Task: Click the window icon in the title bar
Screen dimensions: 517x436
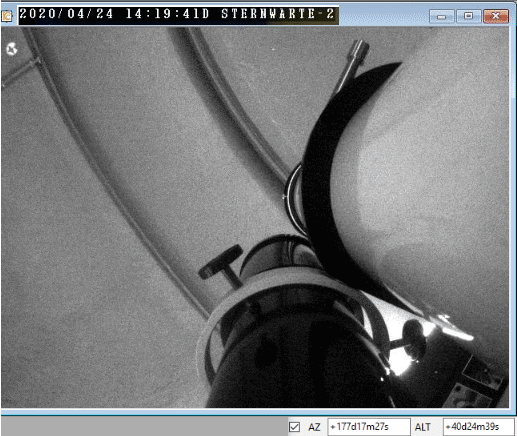Action: pyautogui.click(x=7, y=15)
